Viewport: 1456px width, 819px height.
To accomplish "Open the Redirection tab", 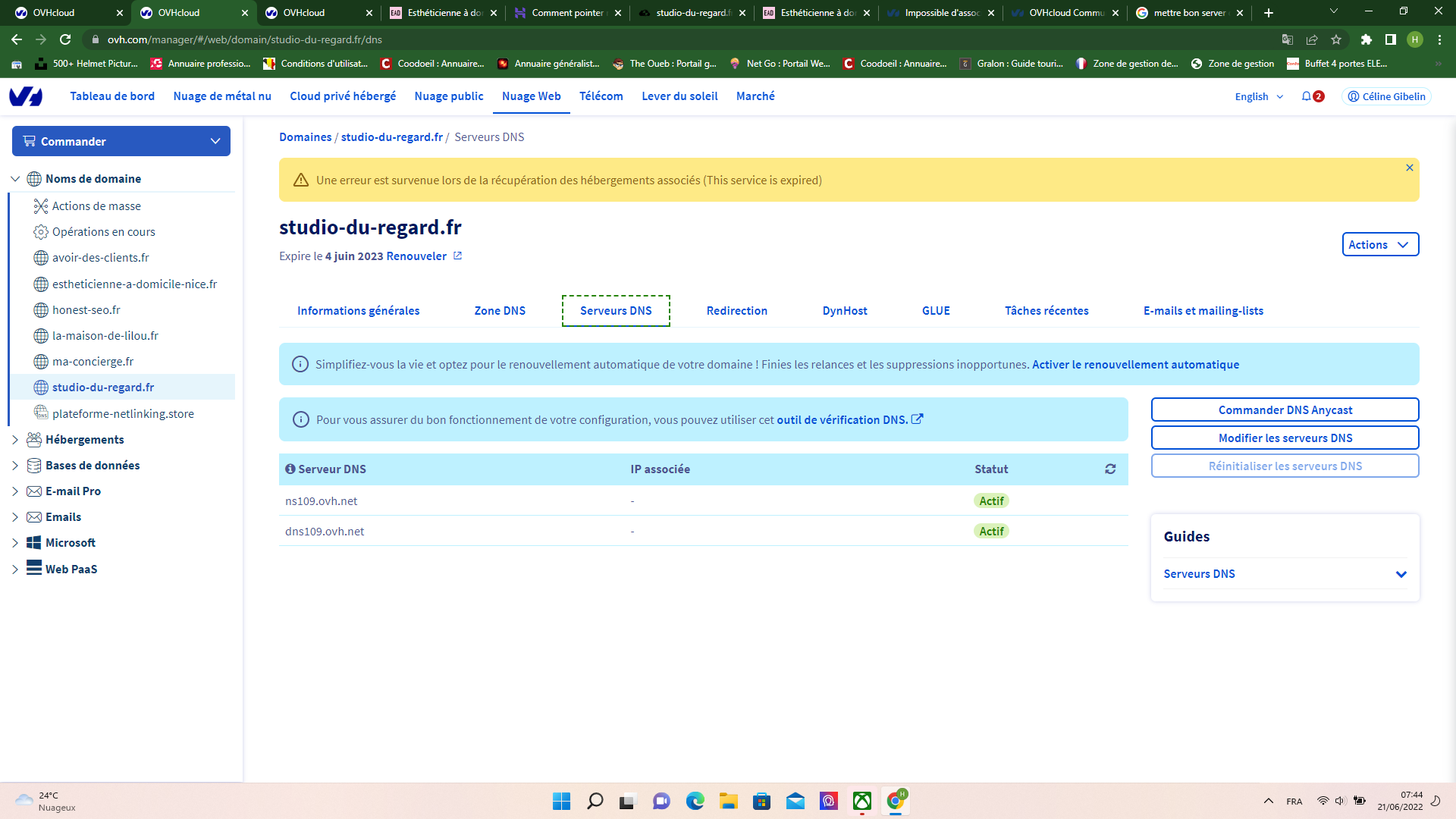I will coord(737,311).
